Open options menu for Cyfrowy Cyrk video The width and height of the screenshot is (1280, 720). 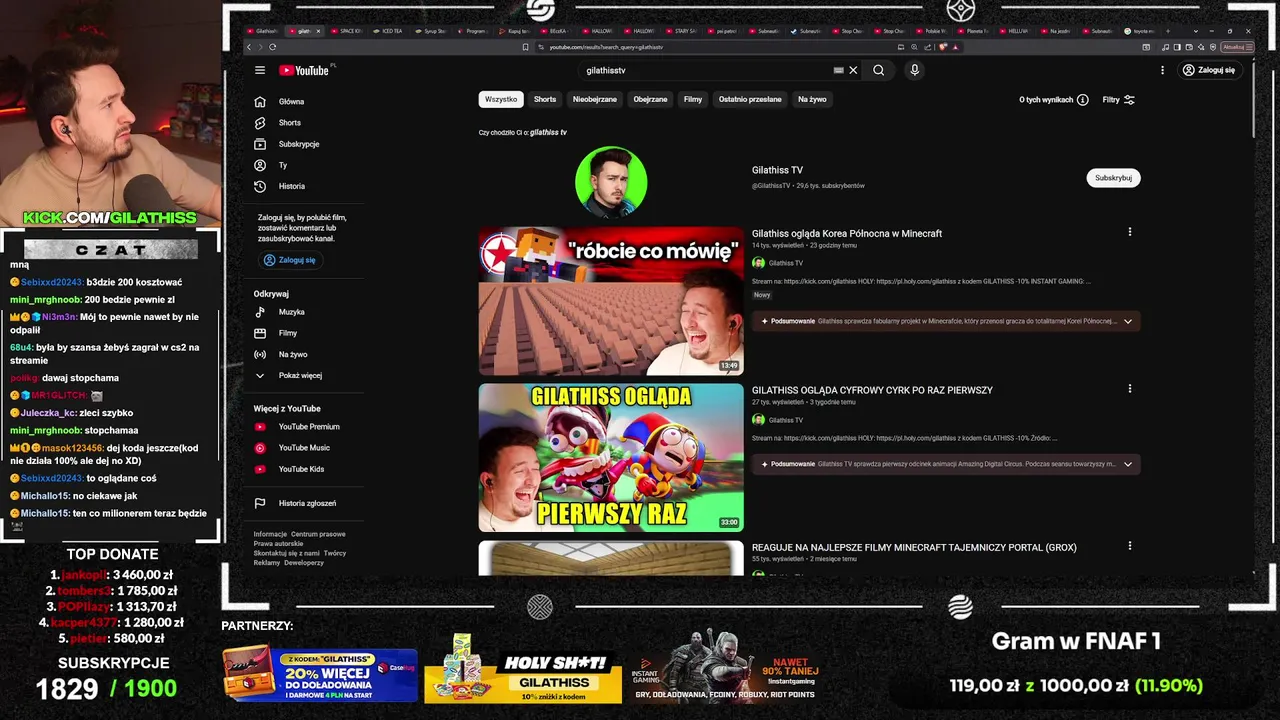1130,389
